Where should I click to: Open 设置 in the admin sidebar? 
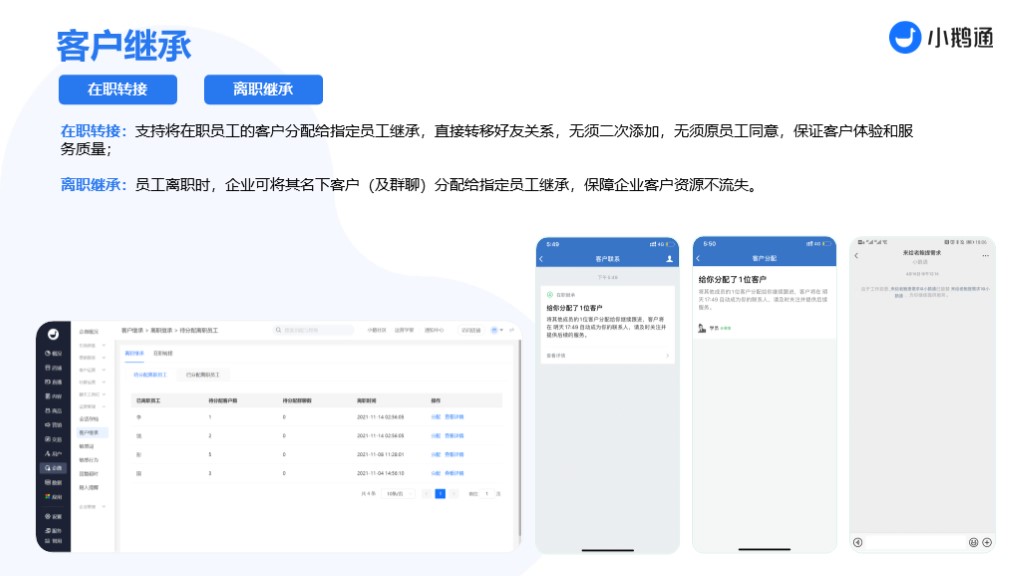point(54,517)
